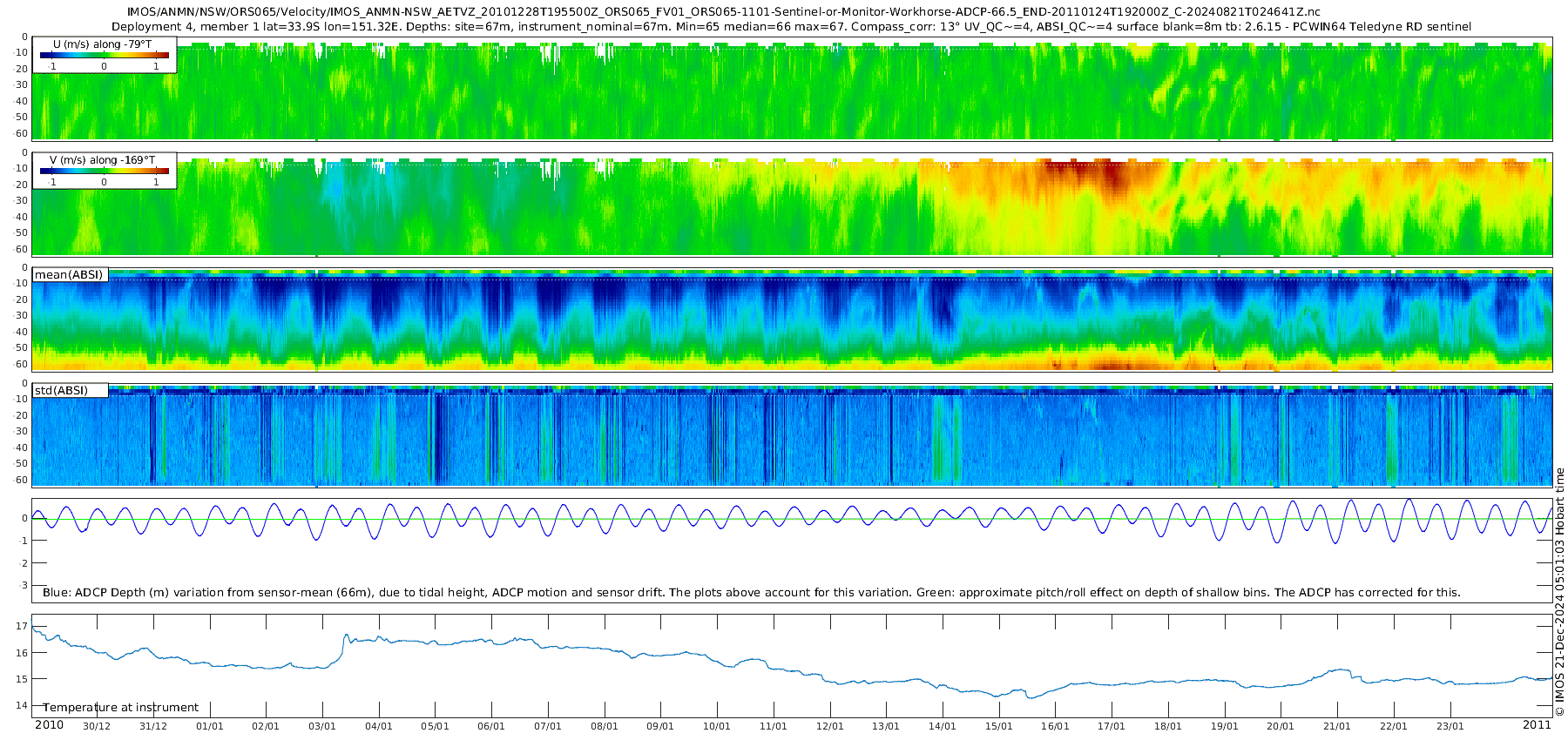The image size is (1568, 740).
Task: Click the 23/01 date tick label
Action: pos(1450,726)
